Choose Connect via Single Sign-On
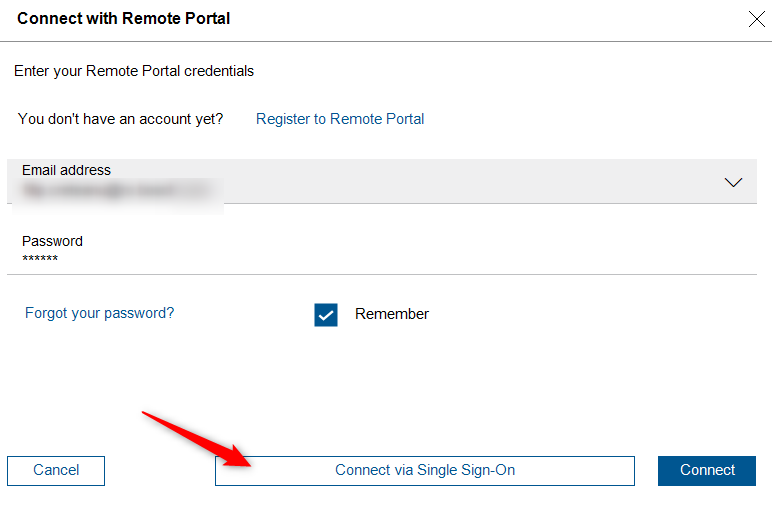Viewport: 772px width, 505px height. (x=425, y=470)
